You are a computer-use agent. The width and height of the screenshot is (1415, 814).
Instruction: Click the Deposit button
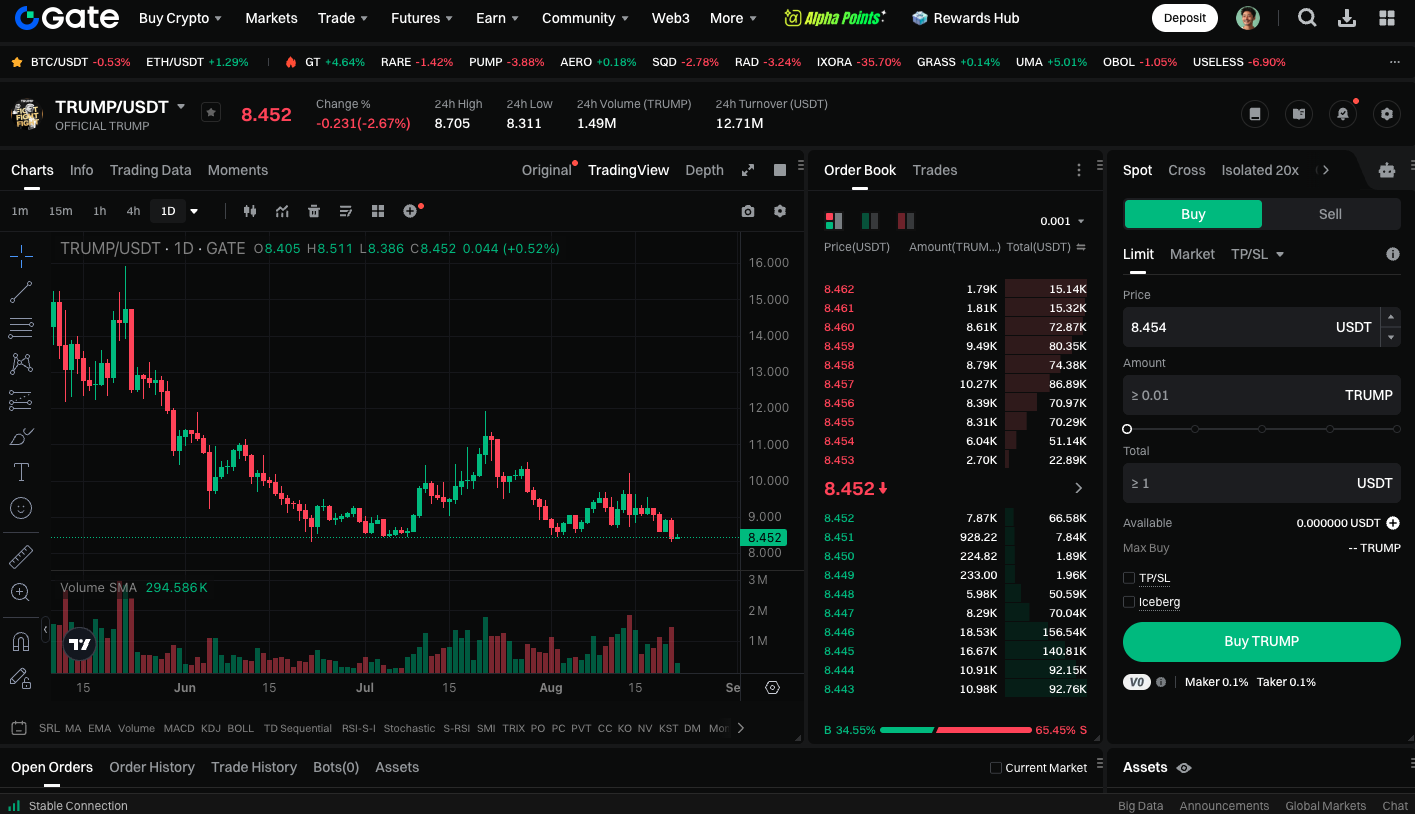coord(1185,18)
